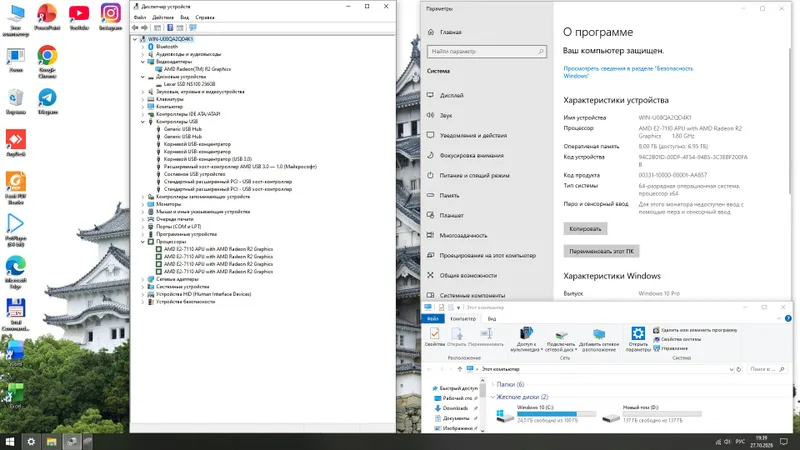
Task: Select the Windows 10 (C:) drive
Action: pyautogui.click(x=545, y=414)
